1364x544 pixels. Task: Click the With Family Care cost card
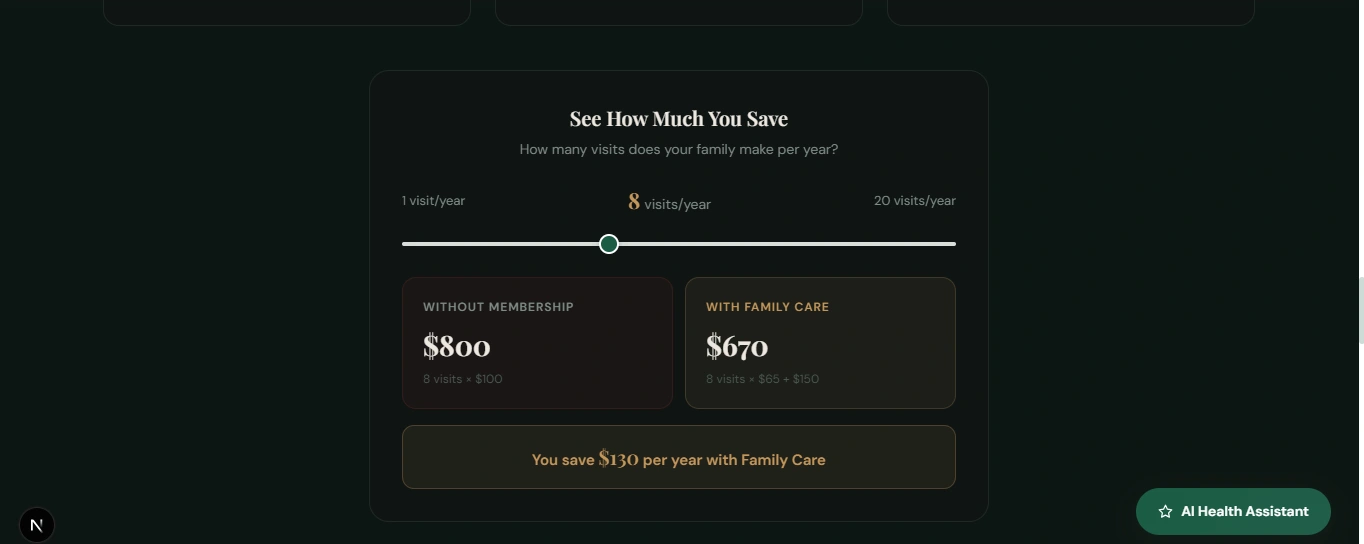(820, 343)
